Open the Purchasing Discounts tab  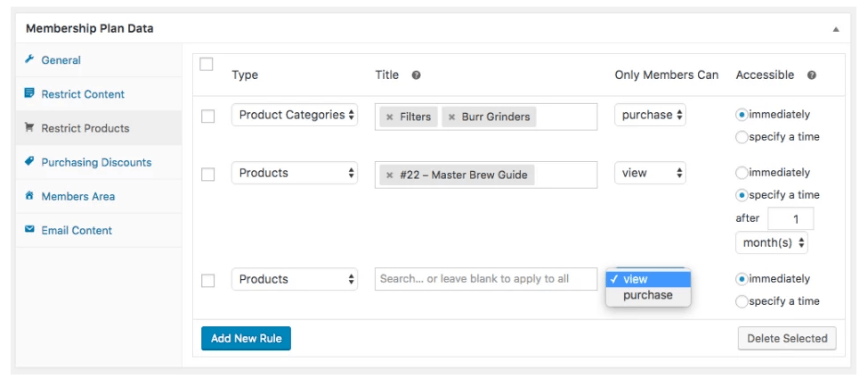click(x=99, y=162)
